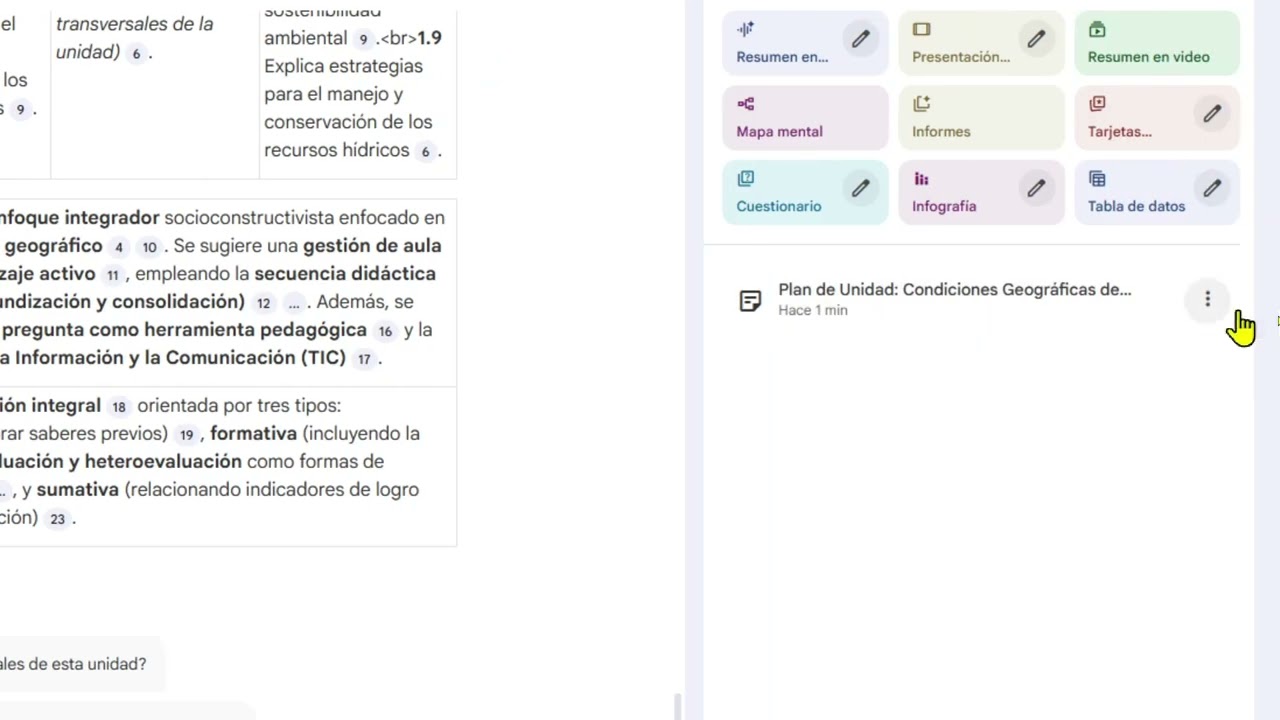This screenshot has height=720, width=1280.
Task: Open the Presentación card
Action: [x=981, y=43]
